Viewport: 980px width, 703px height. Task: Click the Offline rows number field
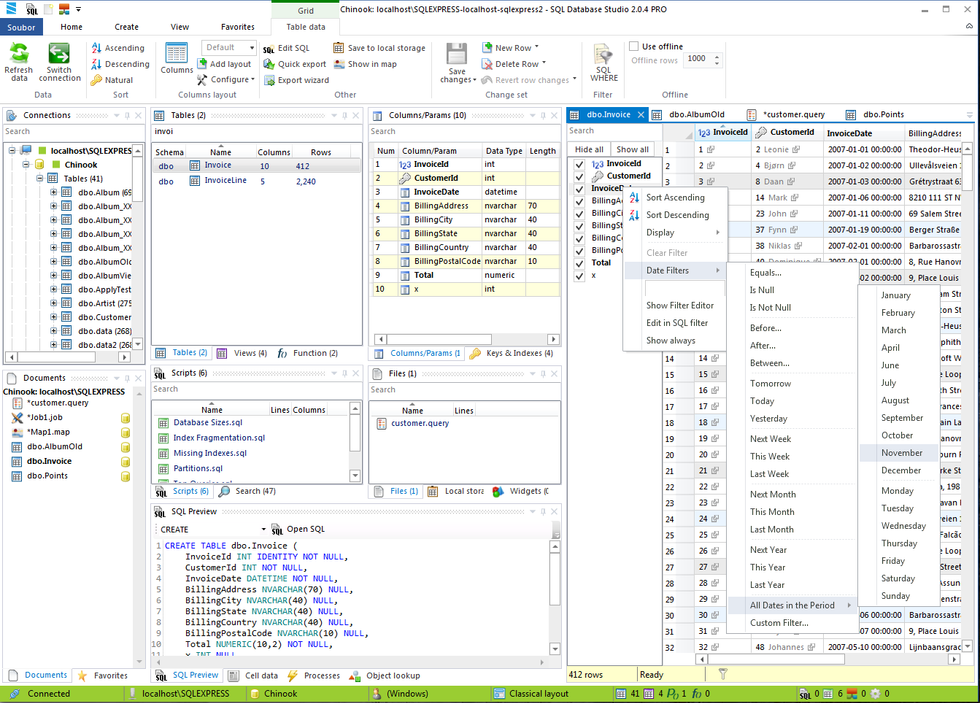(696, 60)
